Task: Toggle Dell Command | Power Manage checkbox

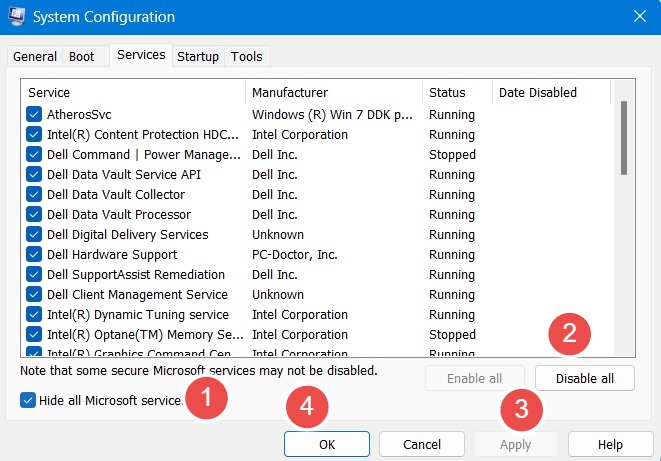Action: point(34,154)
